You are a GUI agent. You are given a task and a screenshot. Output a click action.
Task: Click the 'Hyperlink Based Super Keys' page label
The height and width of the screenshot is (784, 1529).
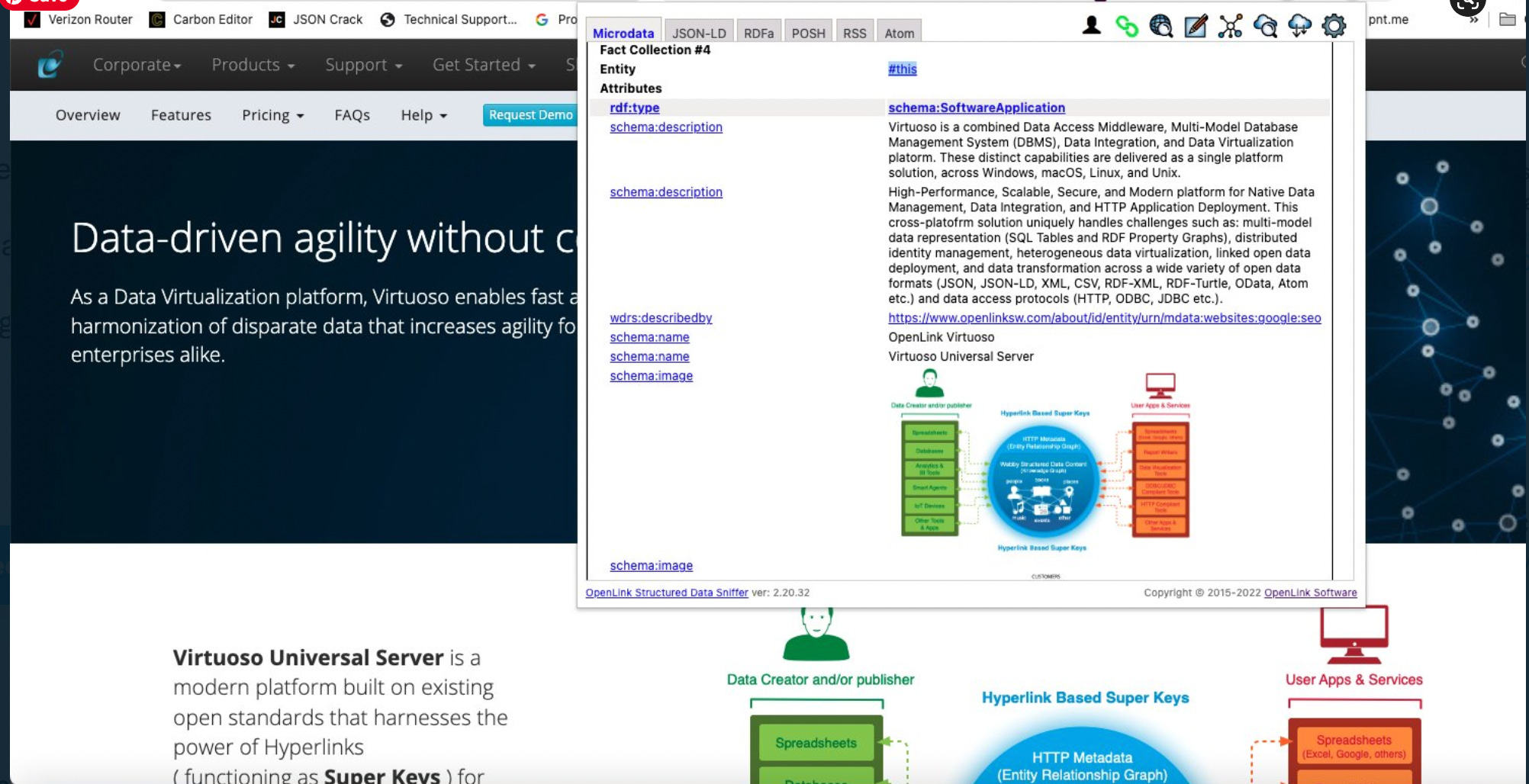click(x=1085, y=698)
